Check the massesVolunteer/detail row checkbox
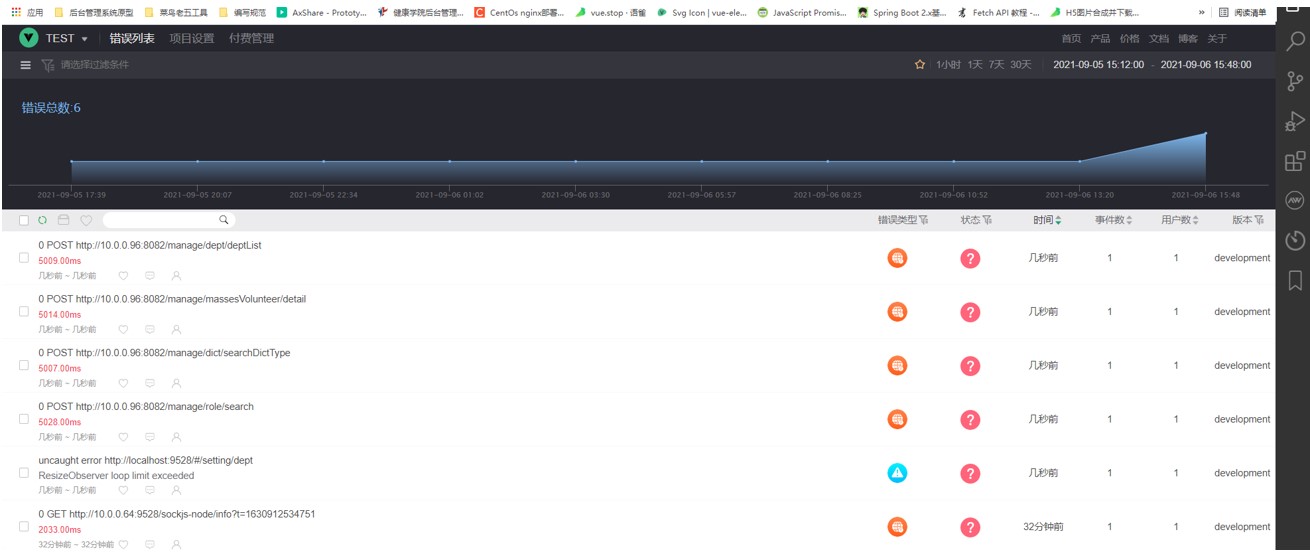The width and height of the screenshot is (1310, 554). click(x=24, y=312)
